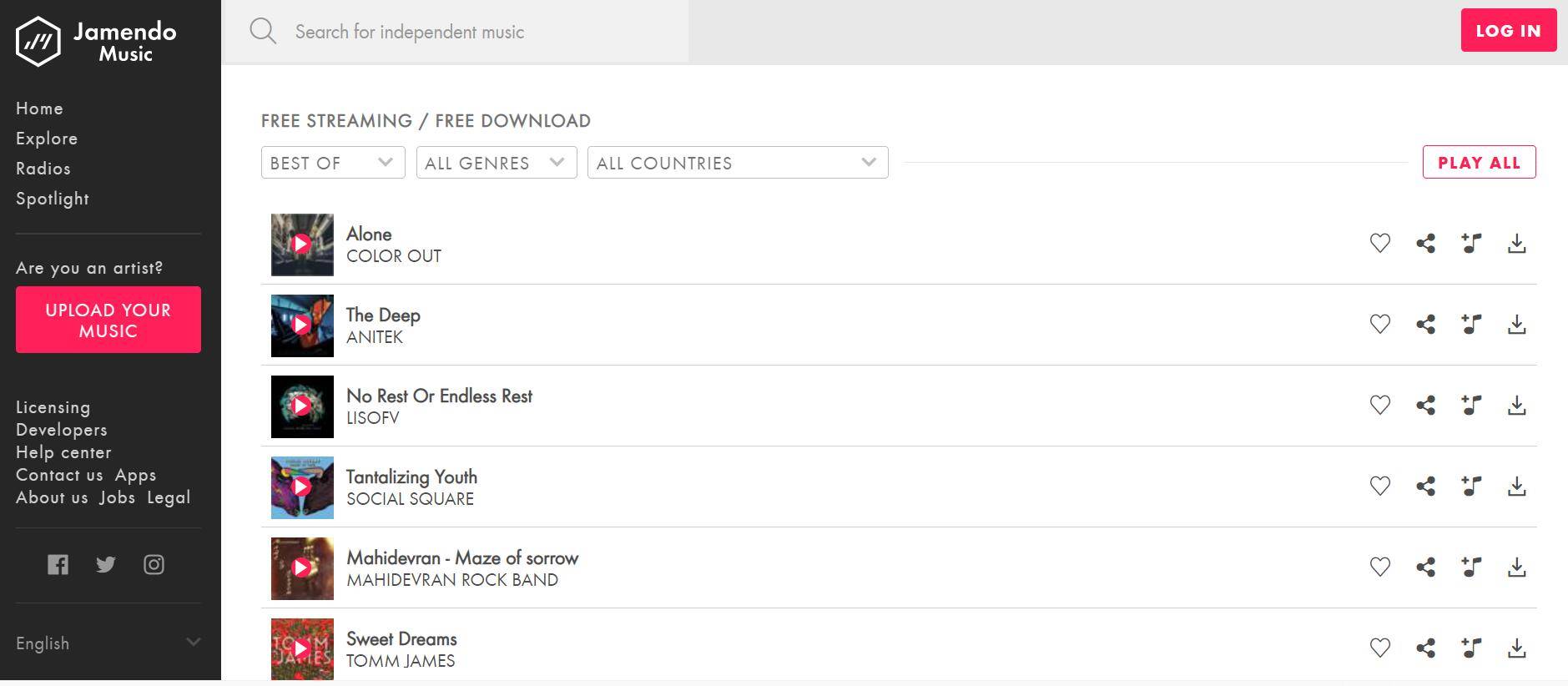The width and height of the screenshot is (1568, 686).
Task: Open the Contact us link
Action: point(59,475)
